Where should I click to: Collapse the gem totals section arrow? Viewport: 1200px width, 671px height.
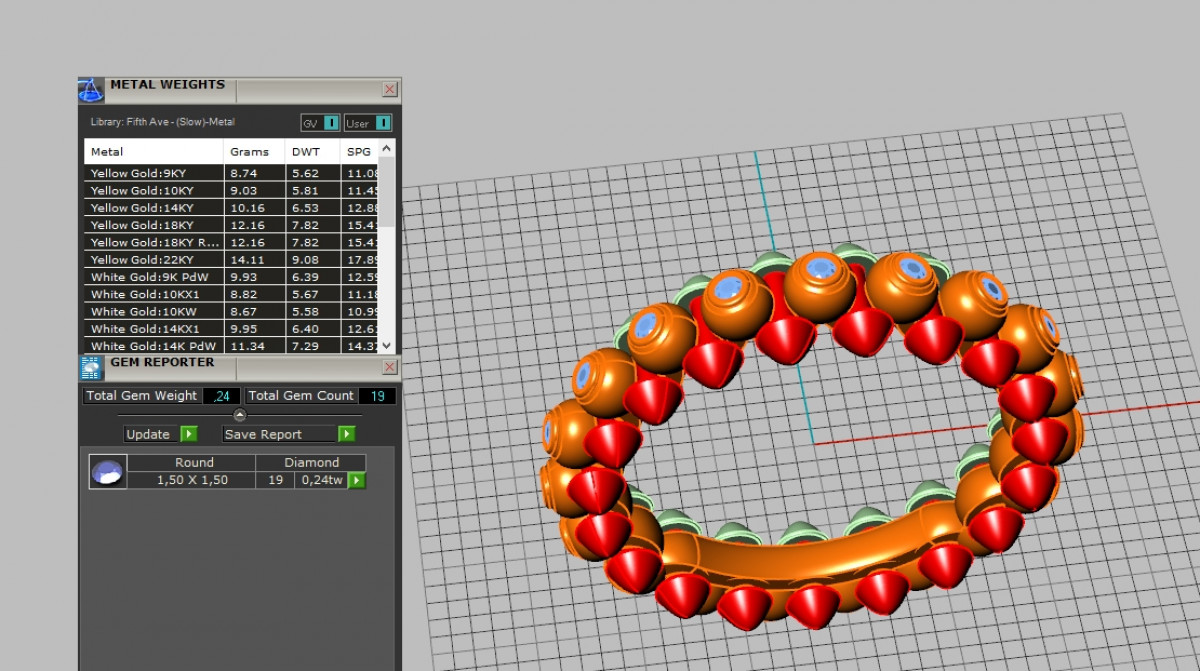pyautogui.click(x=239, y=414)
